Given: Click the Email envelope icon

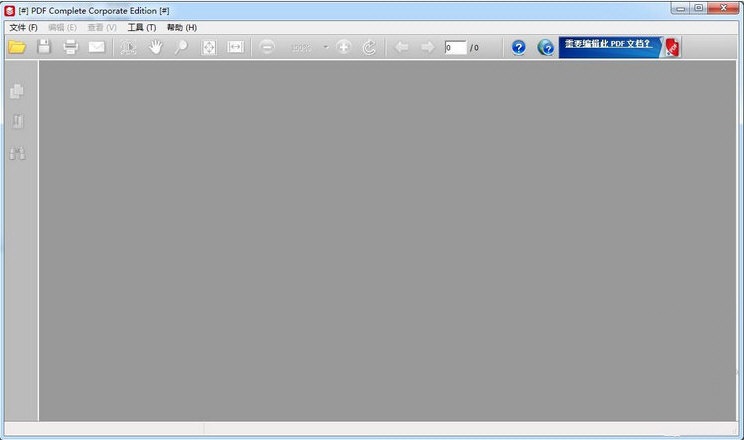Looking at the screenshot, I should [97, 47].
